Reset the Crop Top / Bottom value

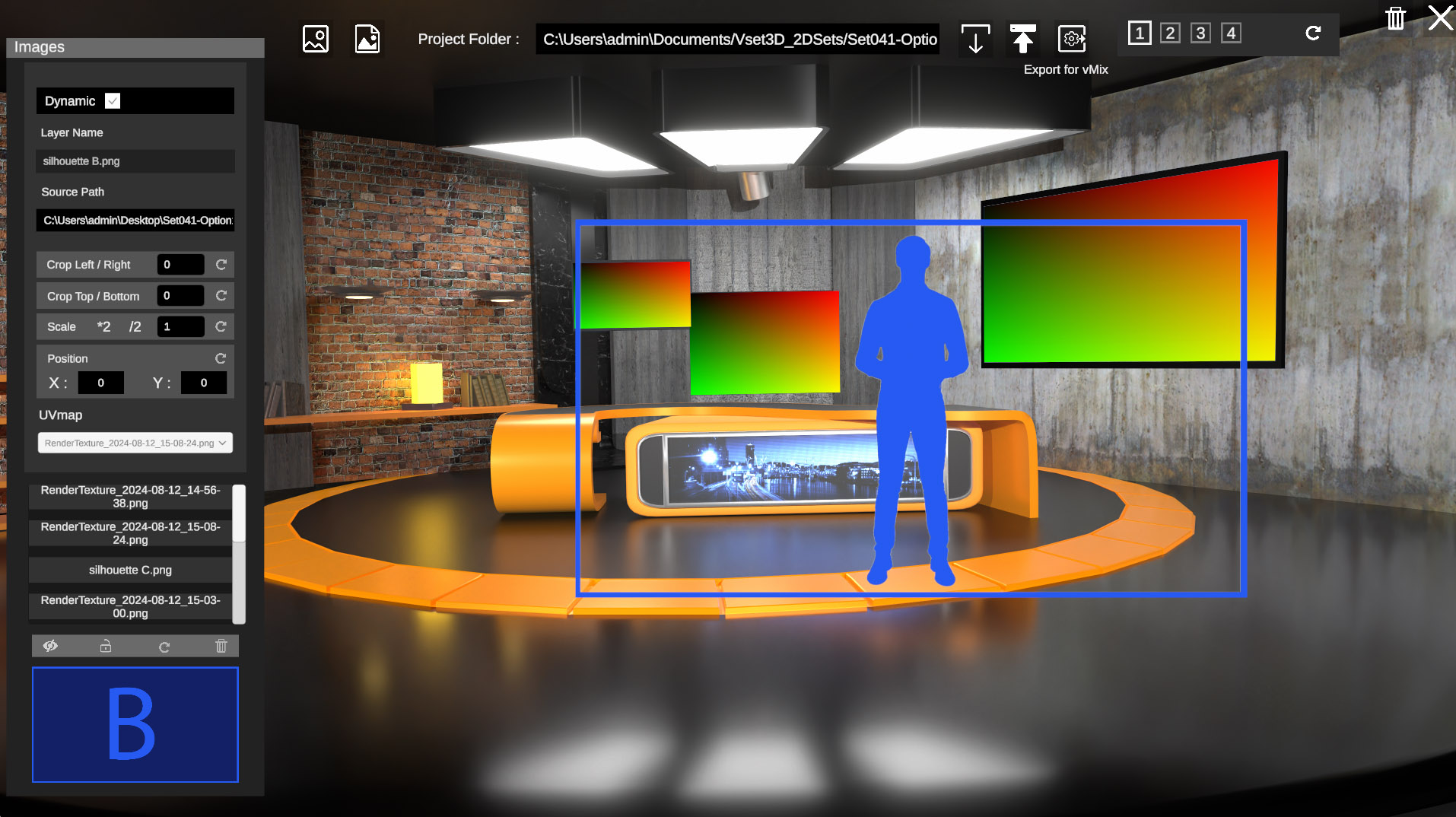pyautogui.click(x=221, y=296)
